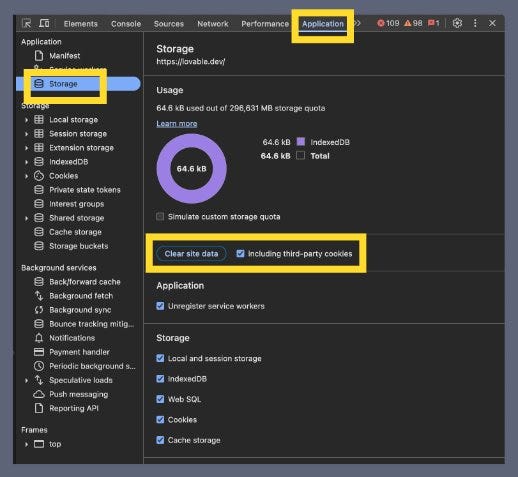Select the inspect element picker icon
The width and height of the screenshot is (518, 477).
(x=26, y=23)
